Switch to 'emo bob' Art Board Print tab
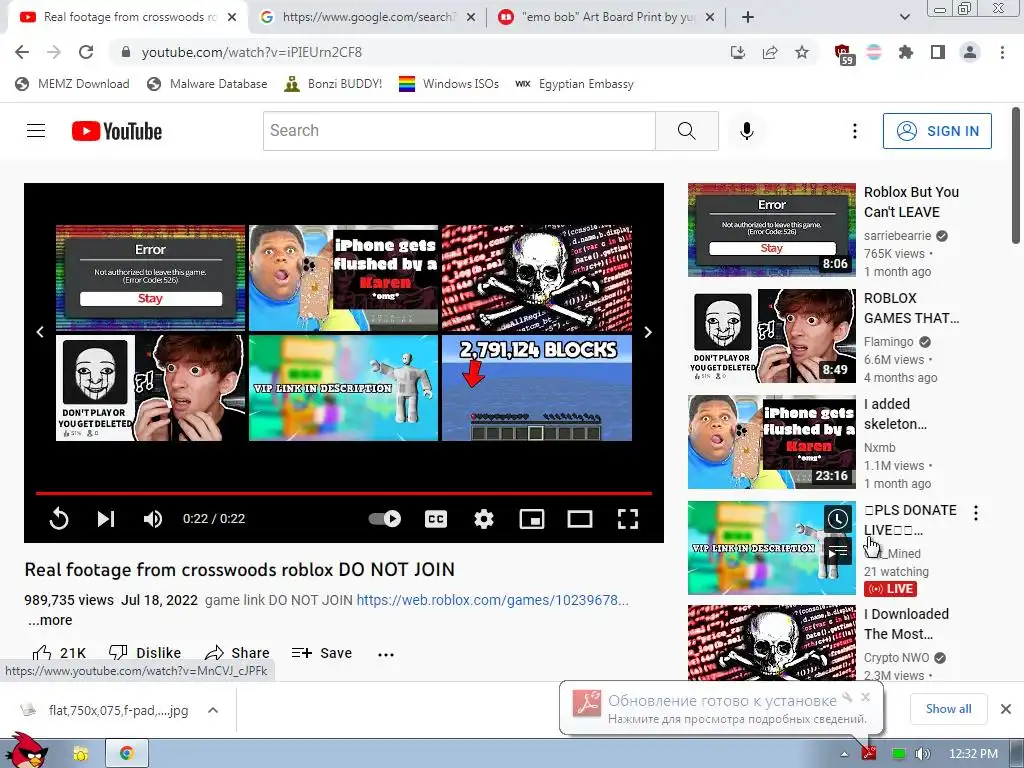Screen dimensions: 1024x768 click(607, 17)
